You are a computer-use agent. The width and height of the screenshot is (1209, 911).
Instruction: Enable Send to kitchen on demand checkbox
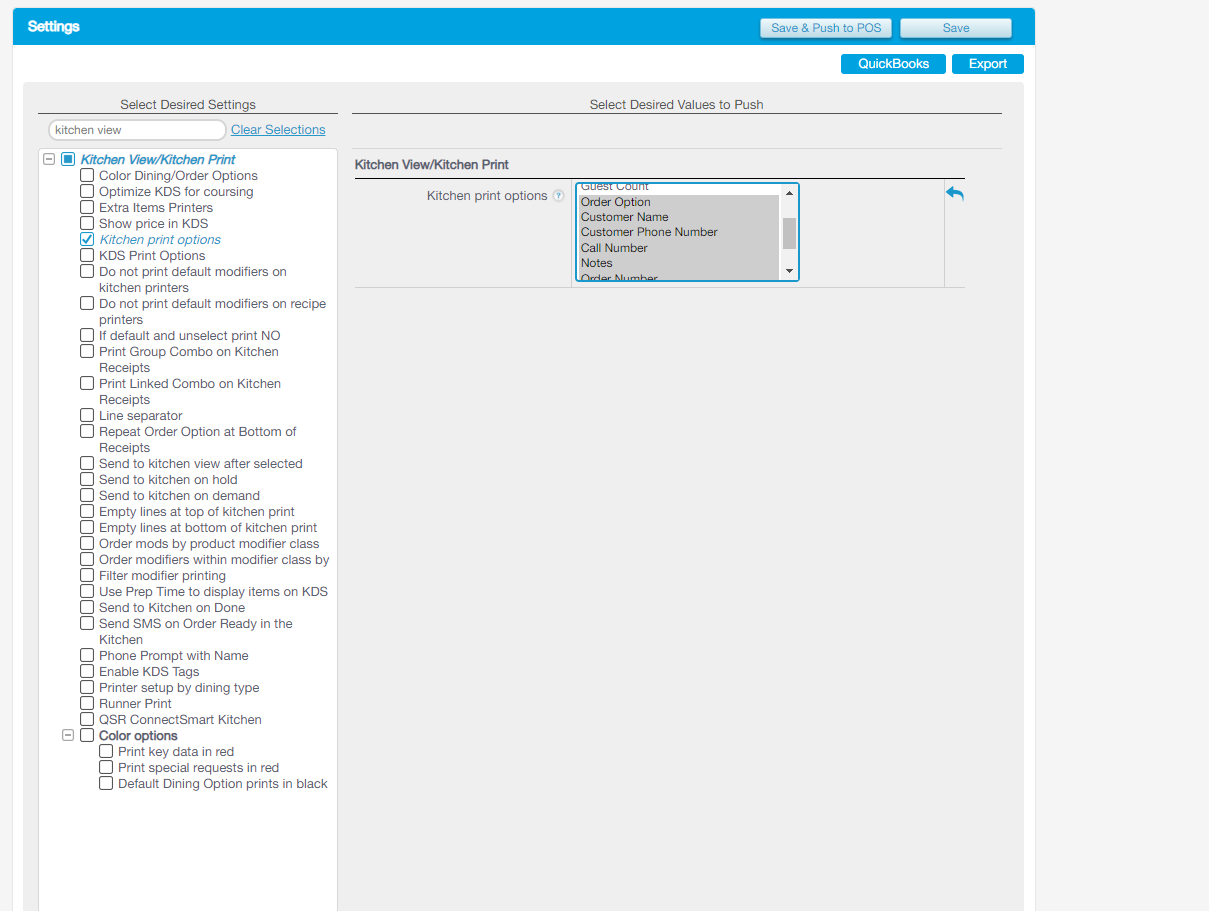point(87,495)
